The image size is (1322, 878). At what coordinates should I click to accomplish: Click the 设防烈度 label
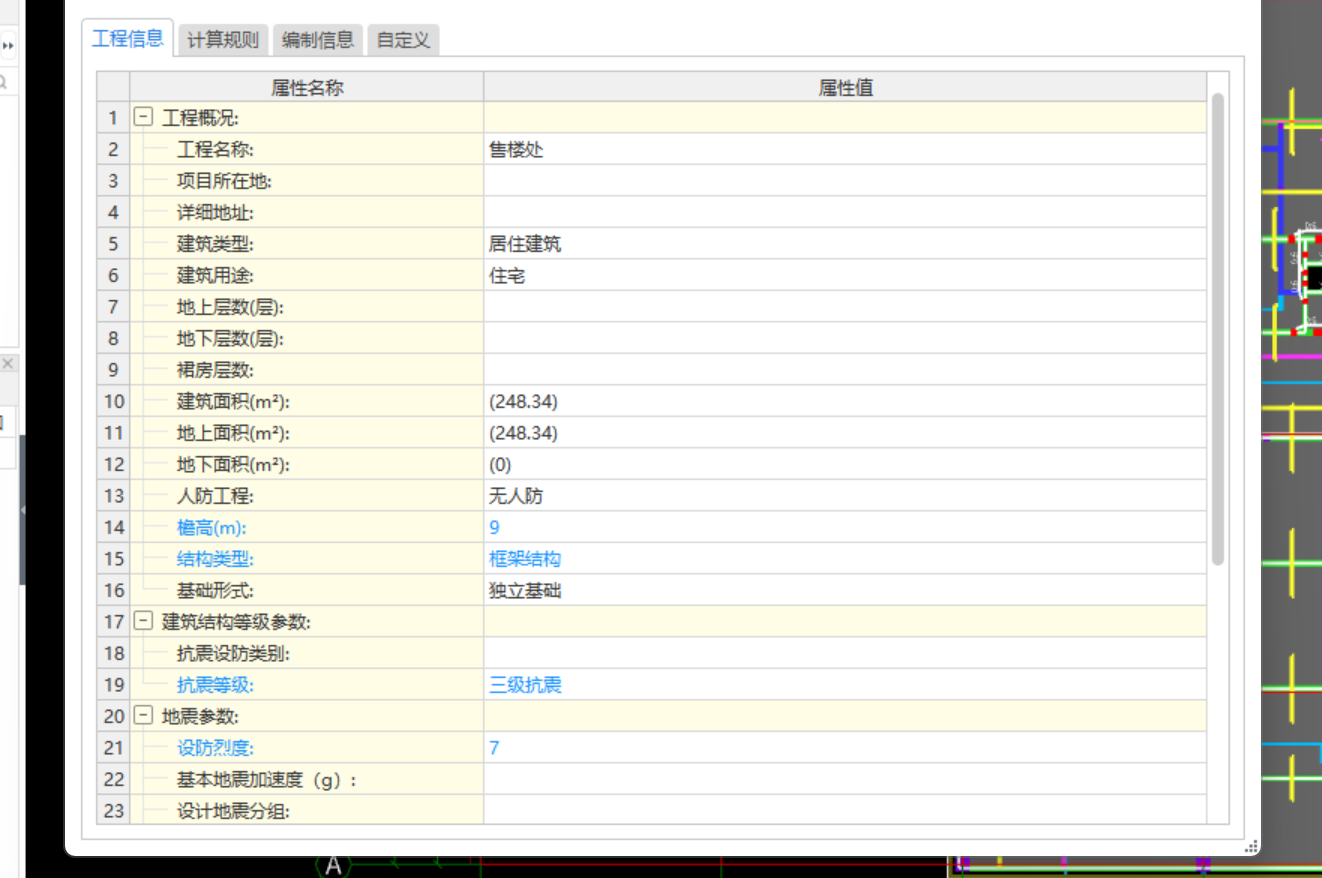tap(215, 748)
